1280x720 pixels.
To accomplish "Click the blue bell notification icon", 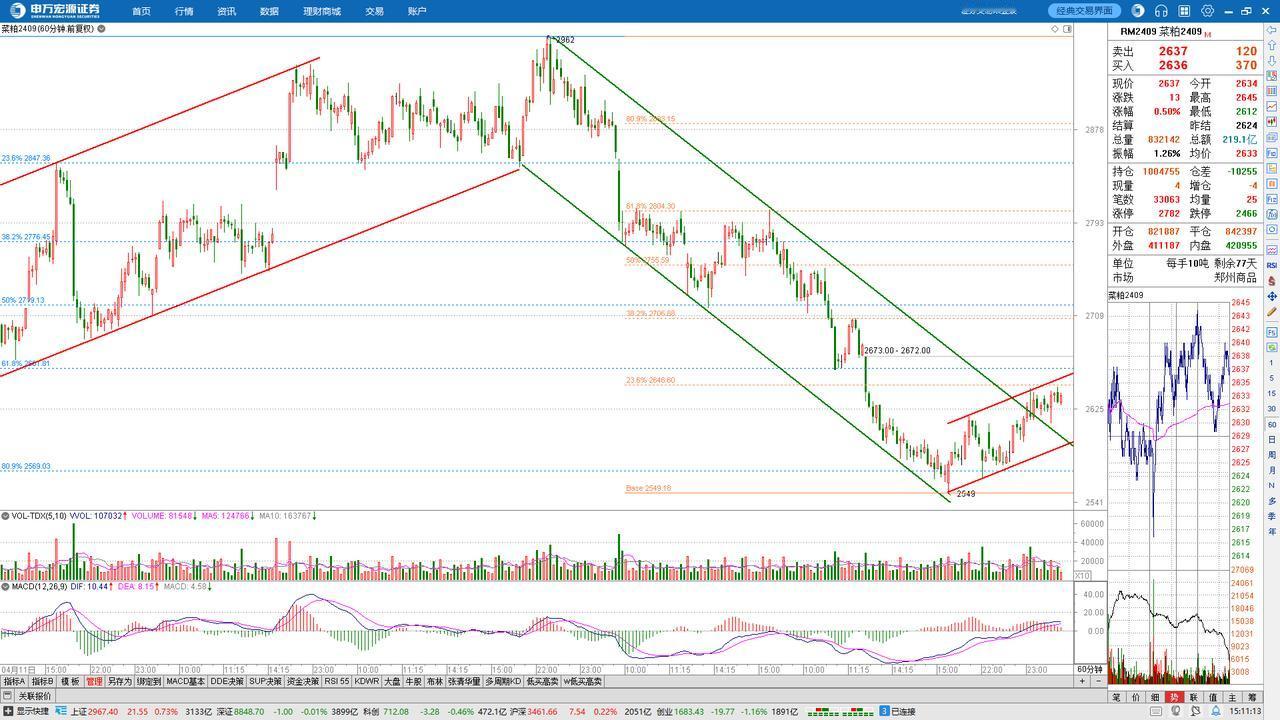I will 1216,711.
